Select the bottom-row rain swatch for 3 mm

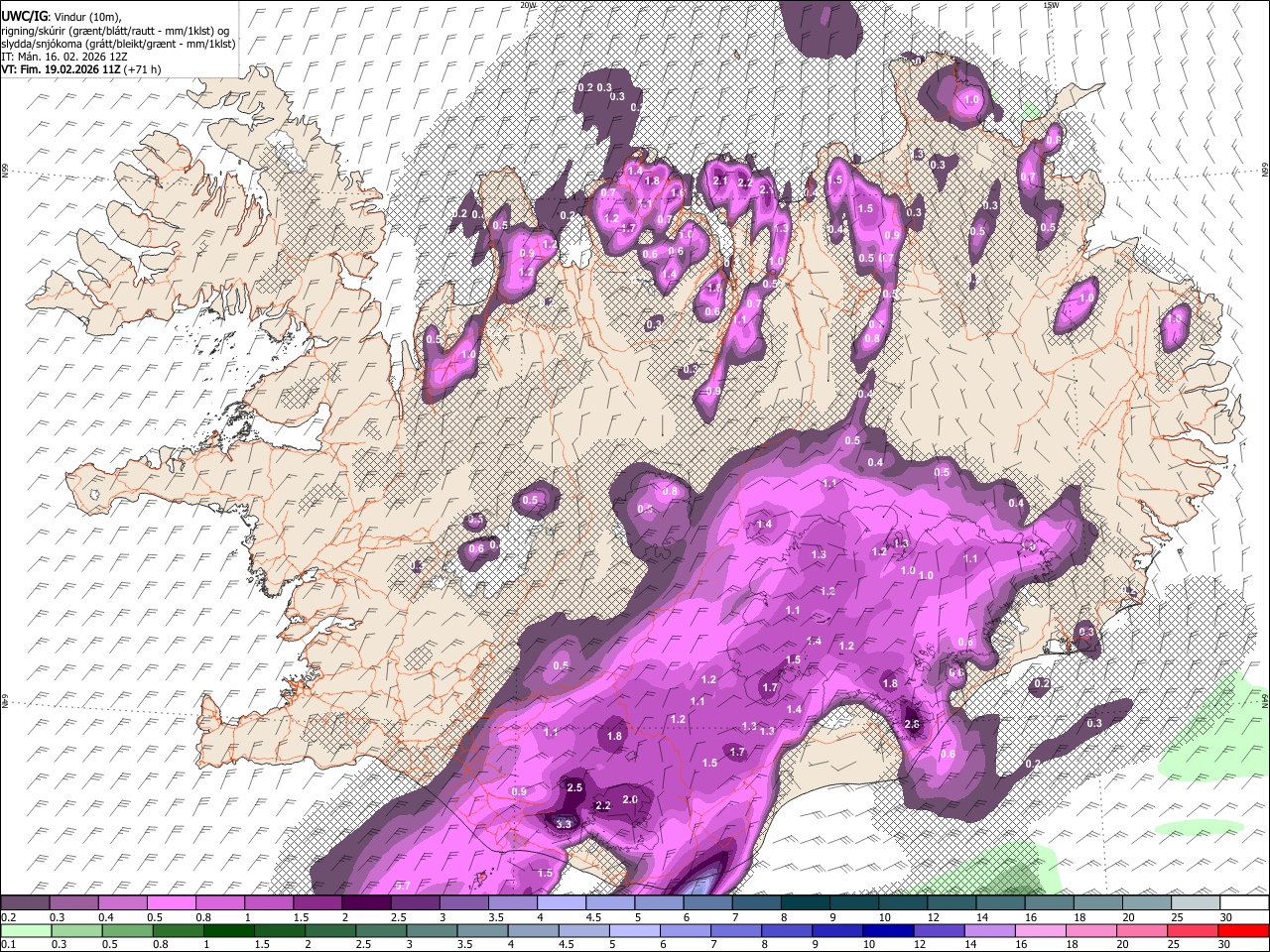[x=433, y=930]
